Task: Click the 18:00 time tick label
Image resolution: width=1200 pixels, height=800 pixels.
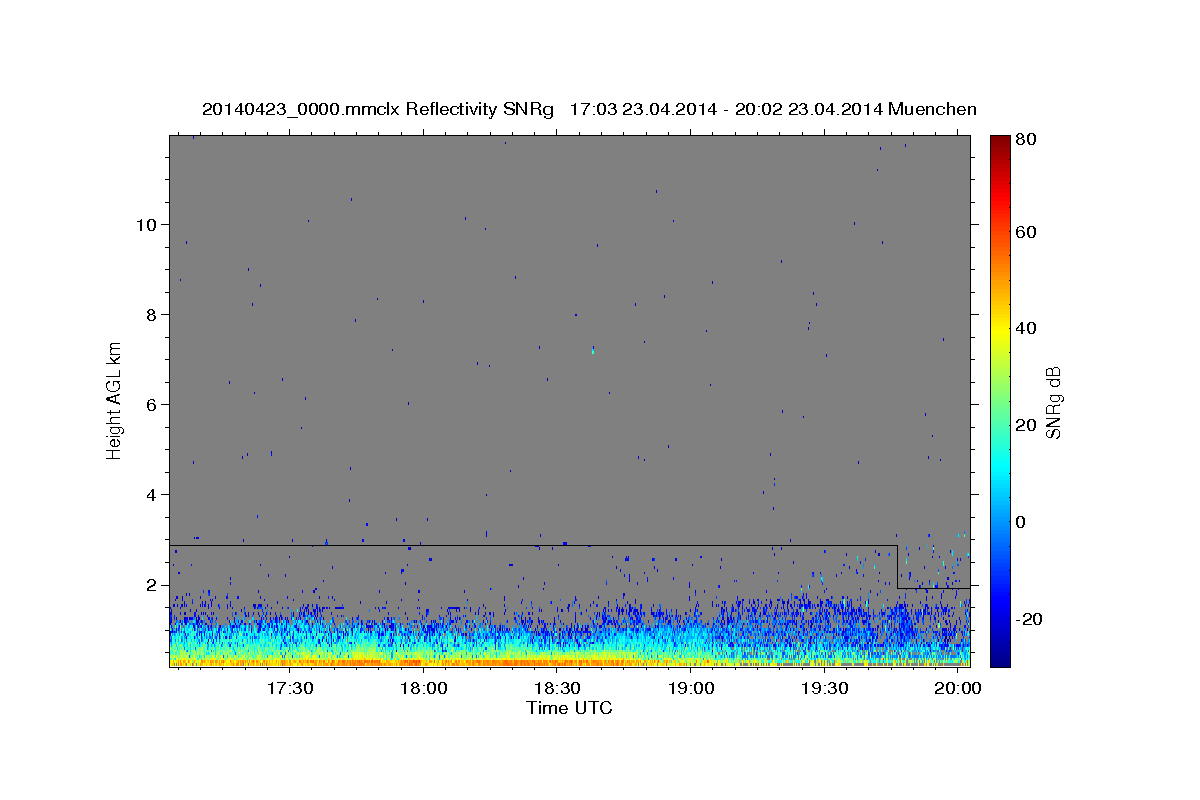Action: click(x=424, y=689)
